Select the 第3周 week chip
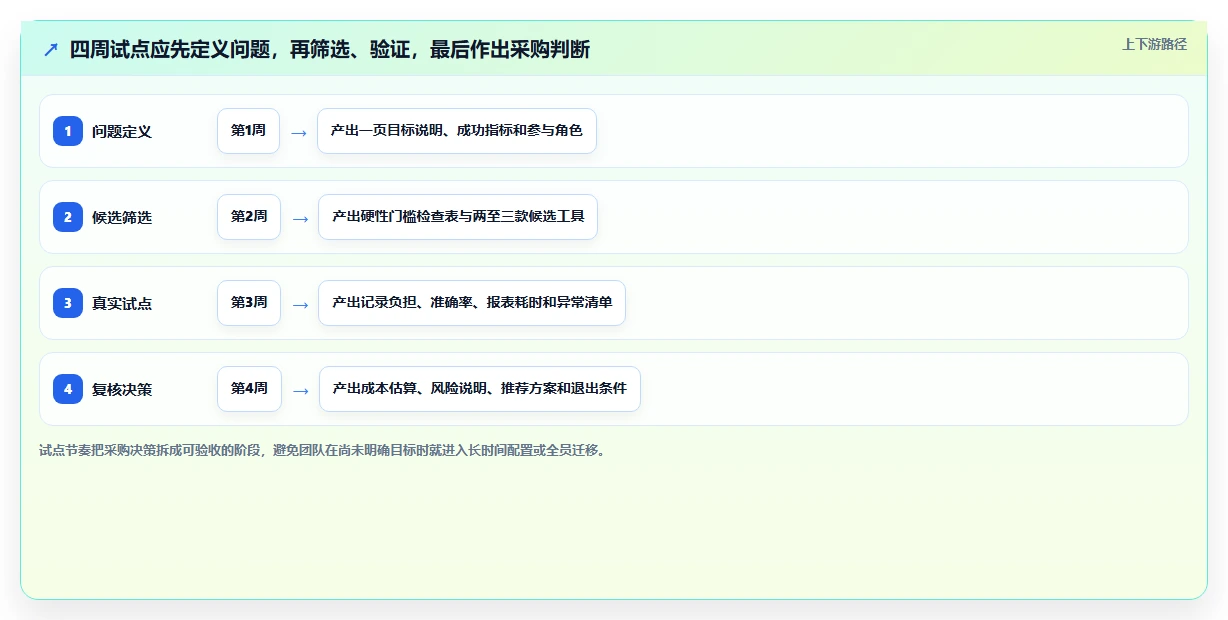Viewport: 1228px width, 620px height. [249, 303]
